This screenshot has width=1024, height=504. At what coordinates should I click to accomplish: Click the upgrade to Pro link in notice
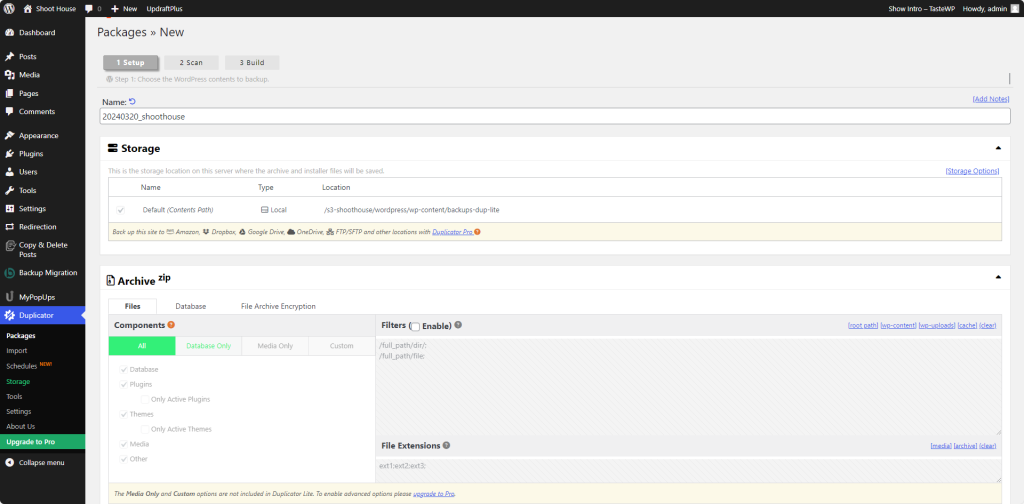click(x=434, y=494)
